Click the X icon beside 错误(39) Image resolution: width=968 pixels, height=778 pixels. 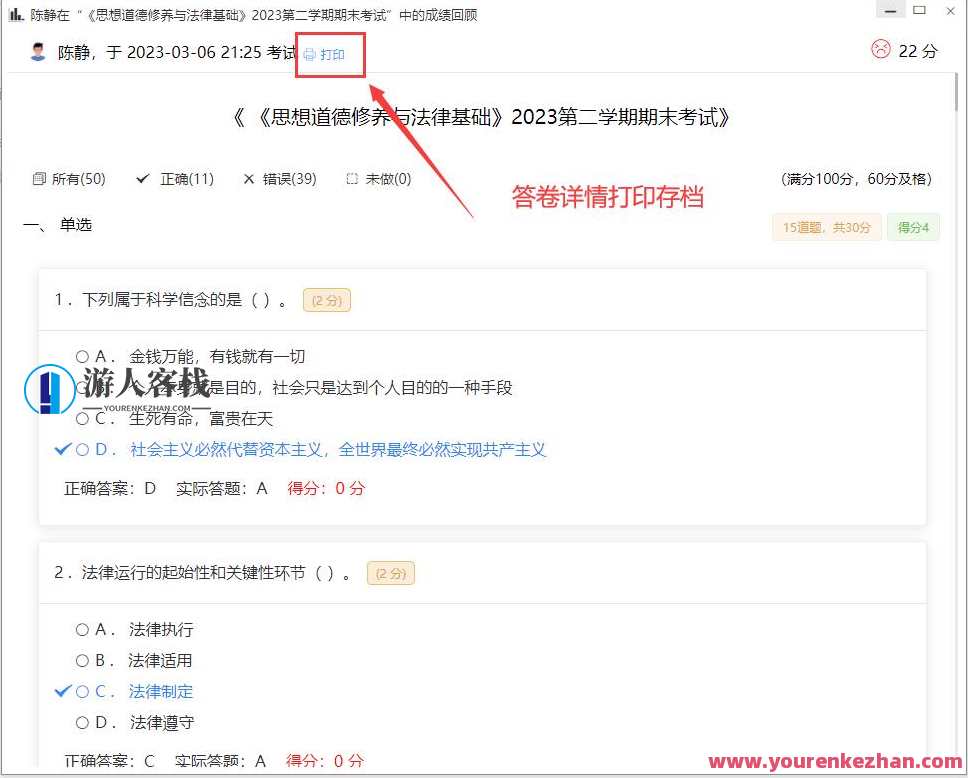249,179
